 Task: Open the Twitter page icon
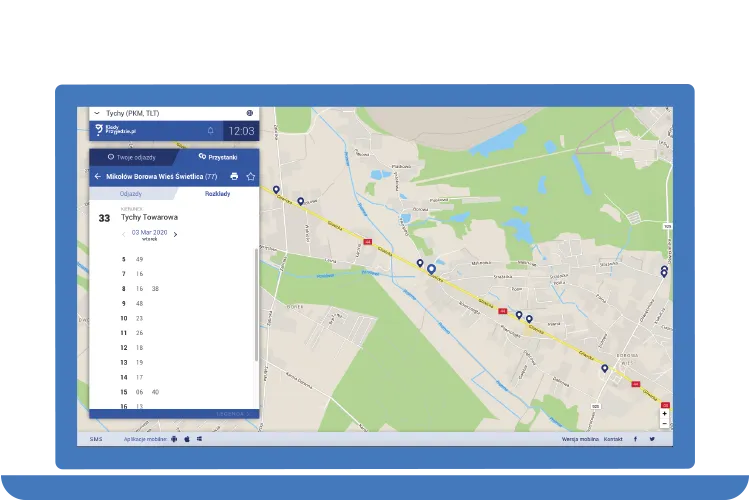point(652,439)
